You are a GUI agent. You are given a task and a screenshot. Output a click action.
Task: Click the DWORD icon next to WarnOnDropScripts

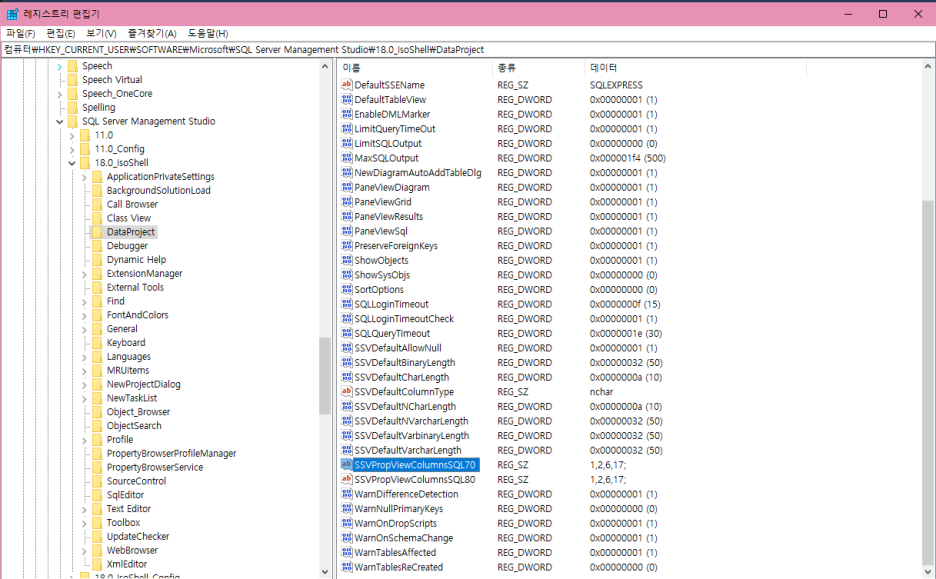tap(346, 523)
